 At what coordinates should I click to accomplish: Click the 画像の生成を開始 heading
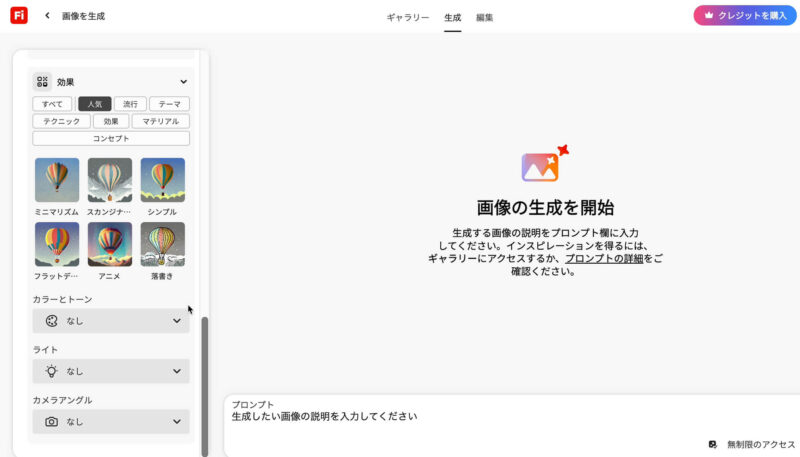(545, 208)
